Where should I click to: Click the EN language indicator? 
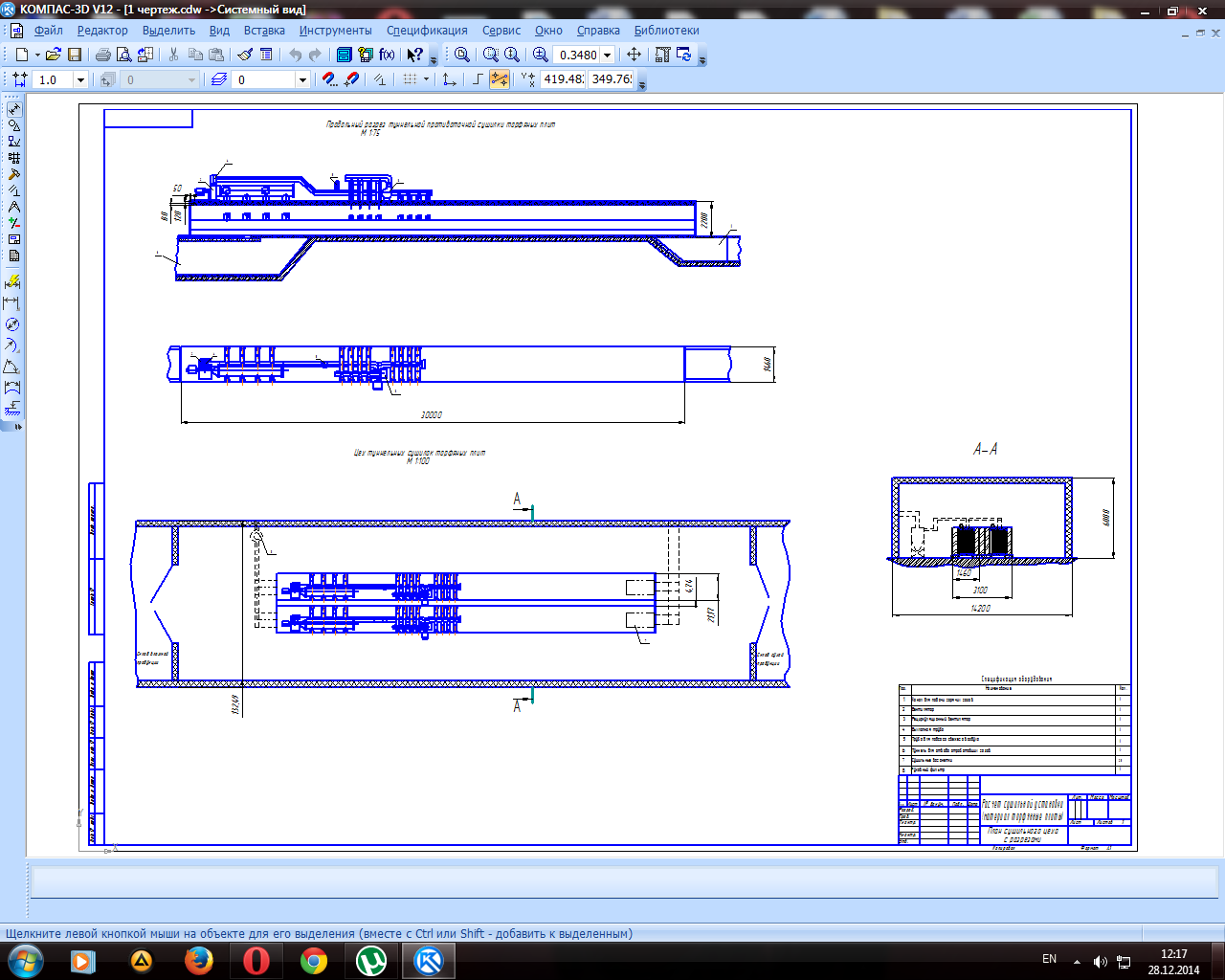pos(1050,959)
